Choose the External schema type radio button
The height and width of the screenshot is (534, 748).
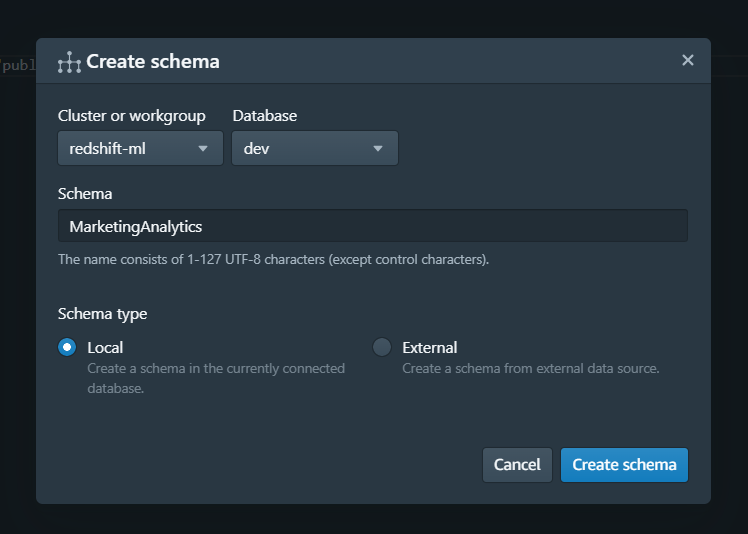(382, 347)
